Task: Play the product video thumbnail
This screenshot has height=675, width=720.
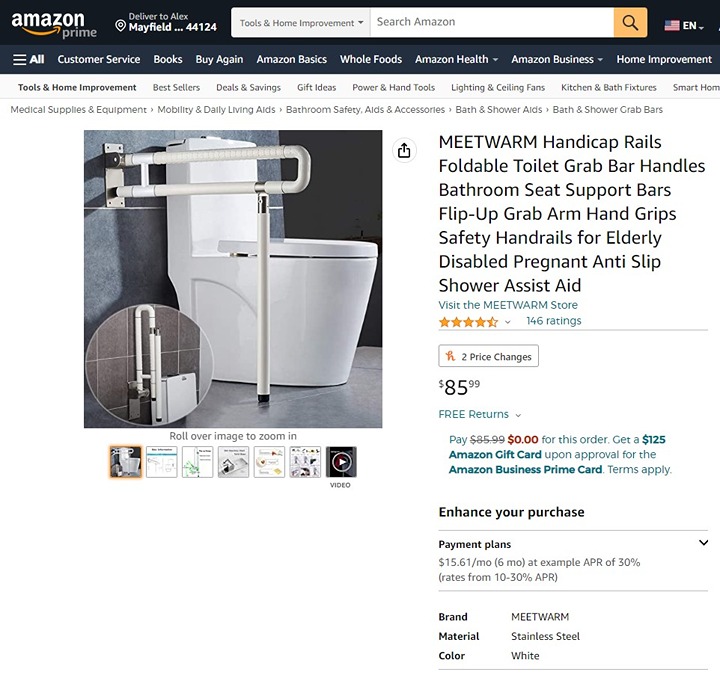Action: 341,462
